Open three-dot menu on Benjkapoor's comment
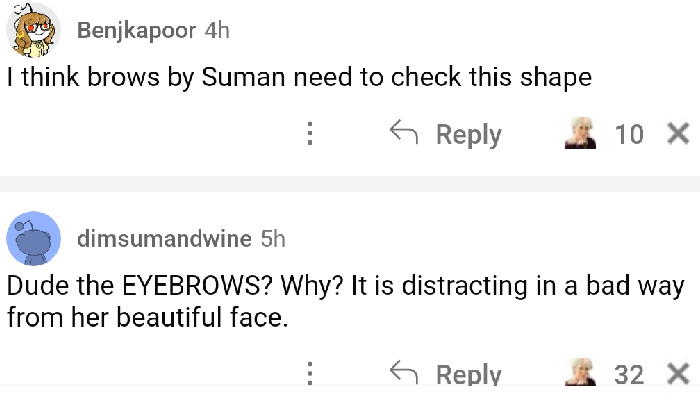The width and height of the screenshot is (700, 406). point(310,134)
